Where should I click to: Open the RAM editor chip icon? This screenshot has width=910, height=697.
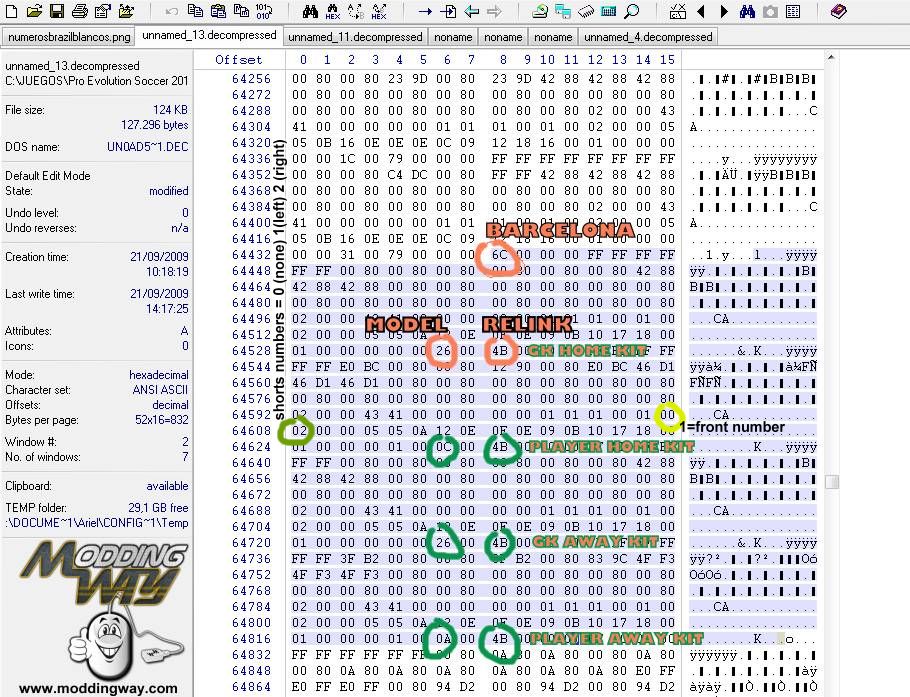tap(585, 12)
